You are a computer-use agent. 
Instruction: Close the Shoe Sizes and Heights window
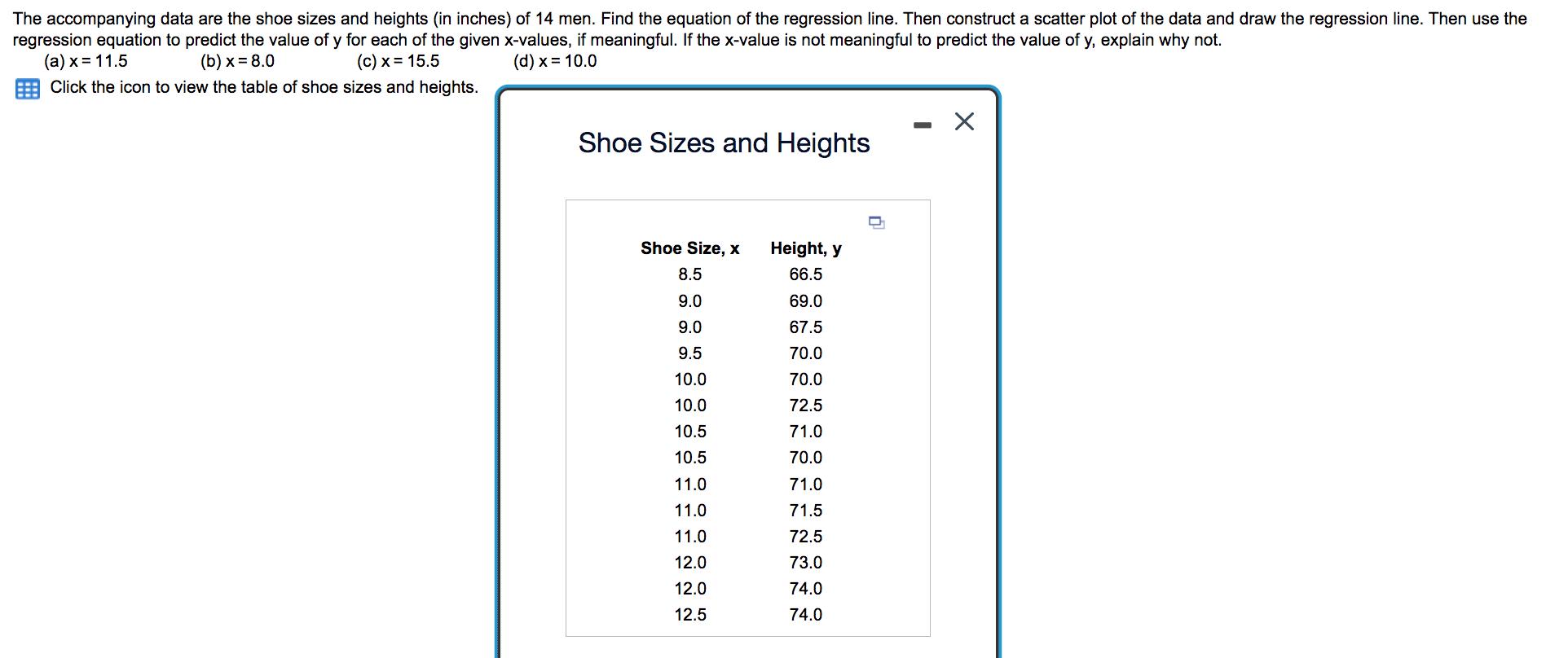(964, 121)
